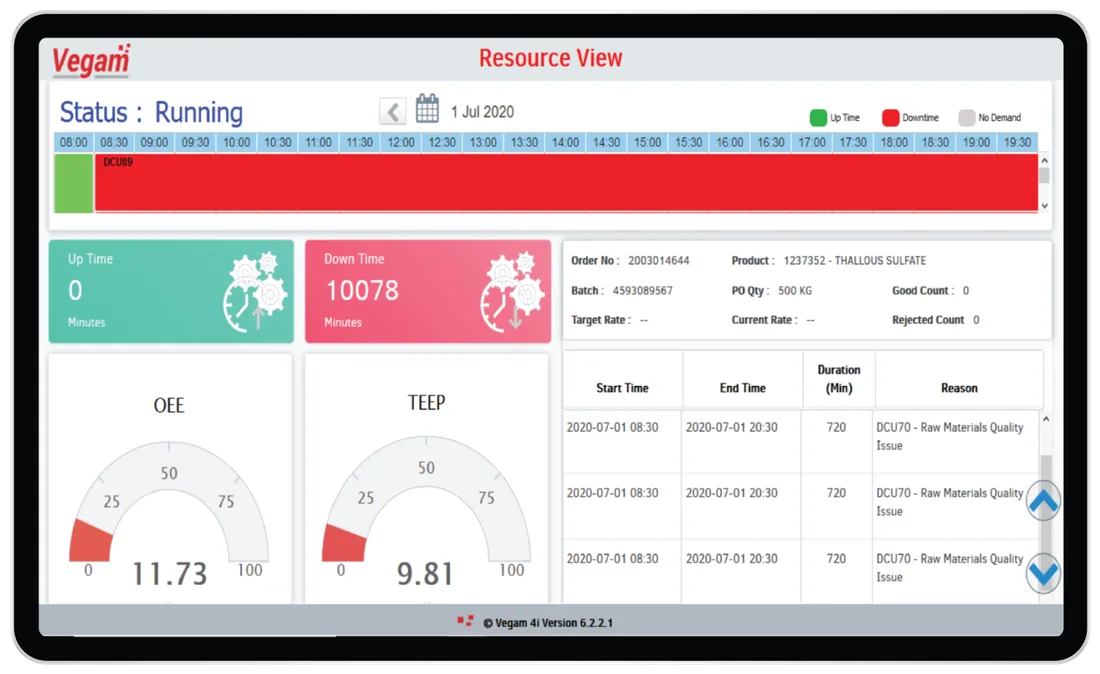
Task: Click the date text 1 Jul 2020
Action: coord(482,112)
